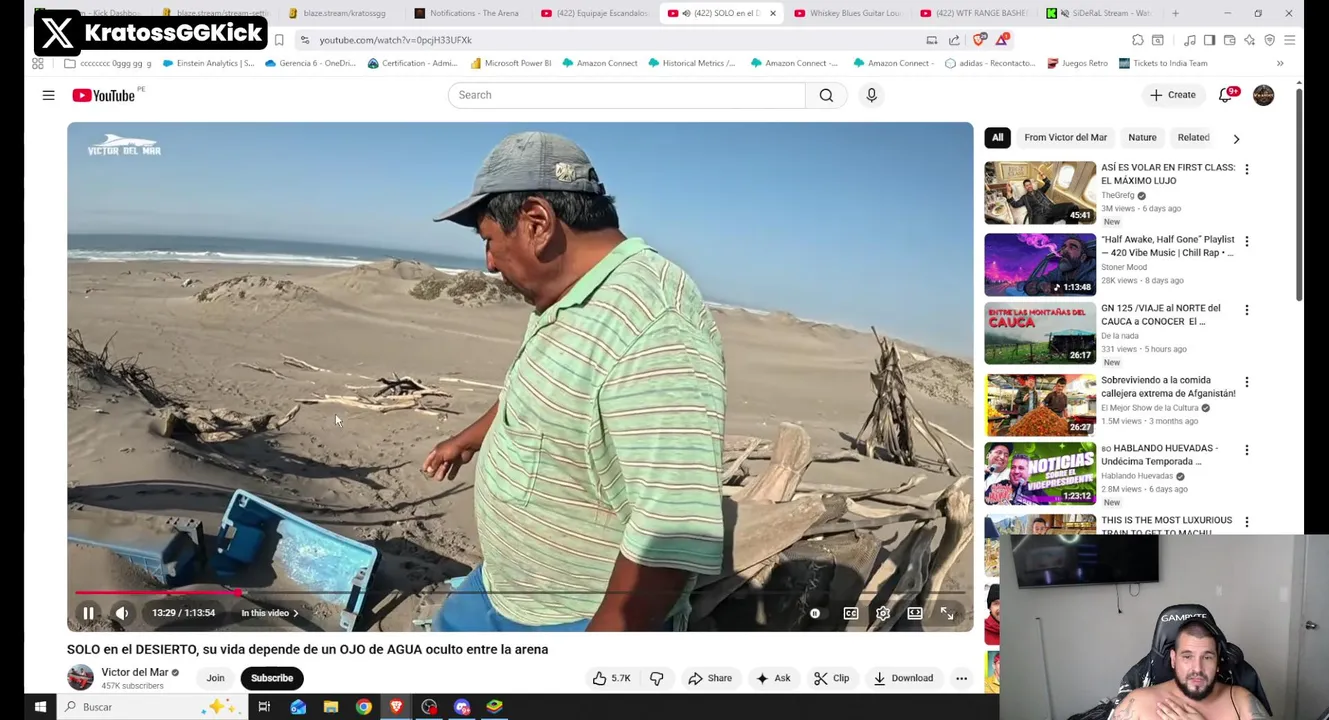This screenshot has height=720, width=1329.
Task: Search by voice with microphone icon
Action: (x=871, y=95)
